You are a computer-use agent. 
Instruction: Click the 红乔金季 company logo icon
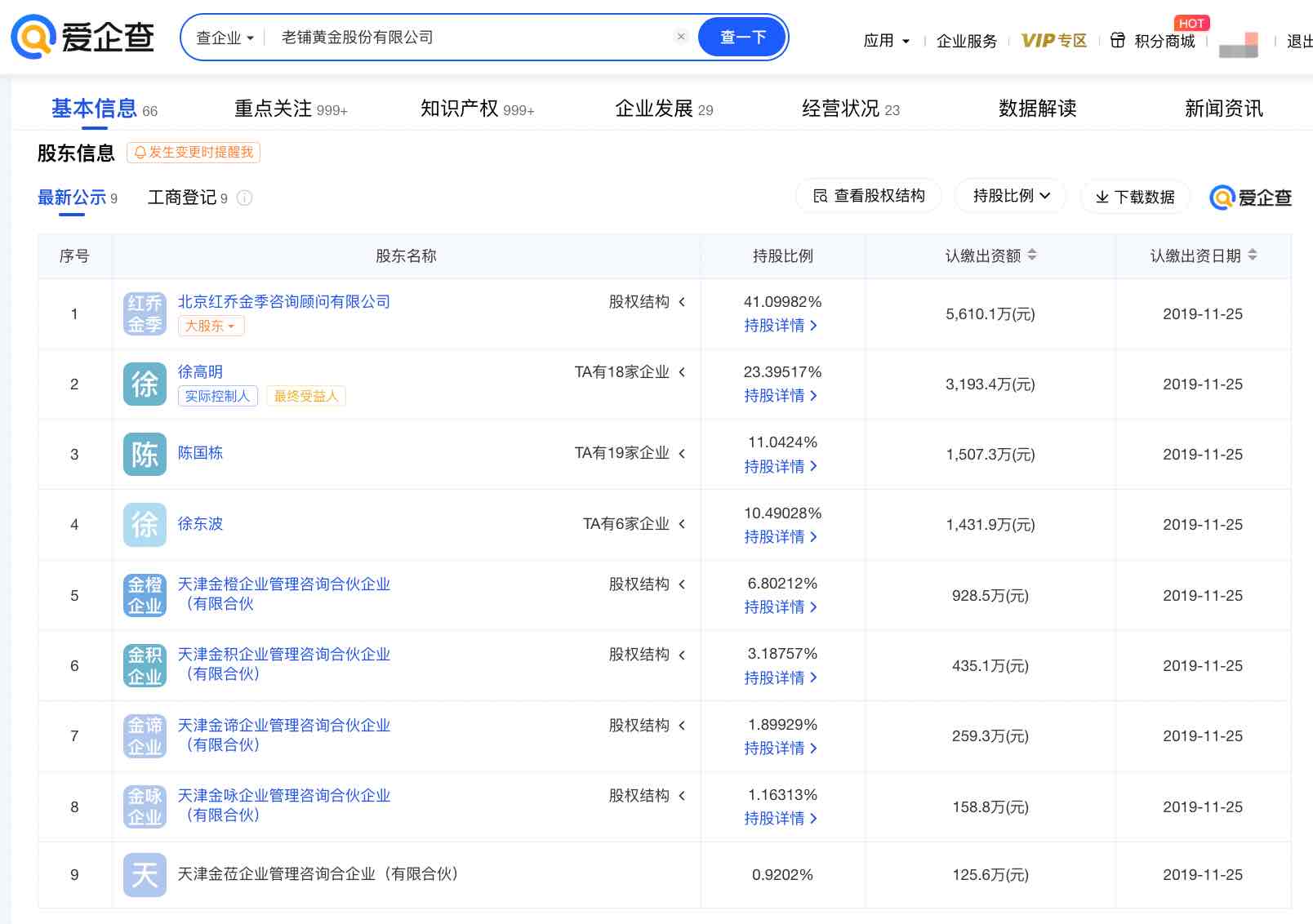(x=145, y=313)
